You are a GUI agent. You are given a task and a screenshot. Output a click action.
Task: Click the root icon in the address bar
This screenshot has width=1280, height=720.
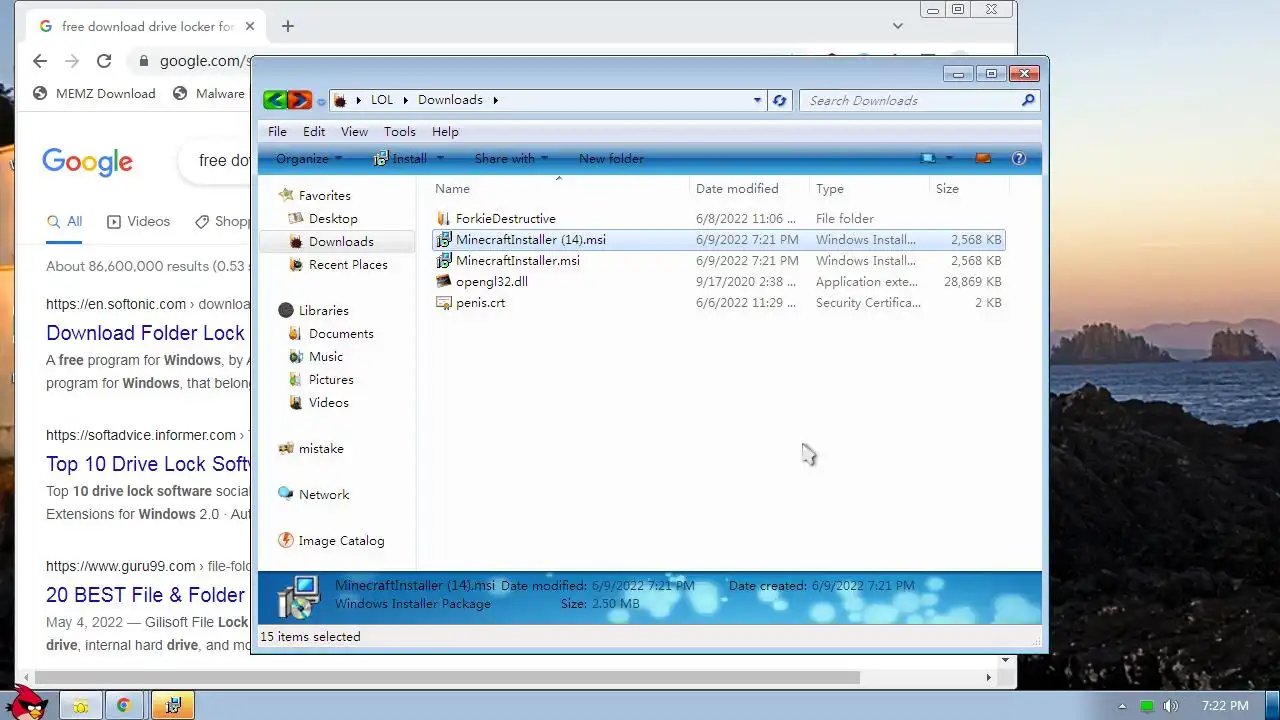pyautogui.click(x=340, y=100)
